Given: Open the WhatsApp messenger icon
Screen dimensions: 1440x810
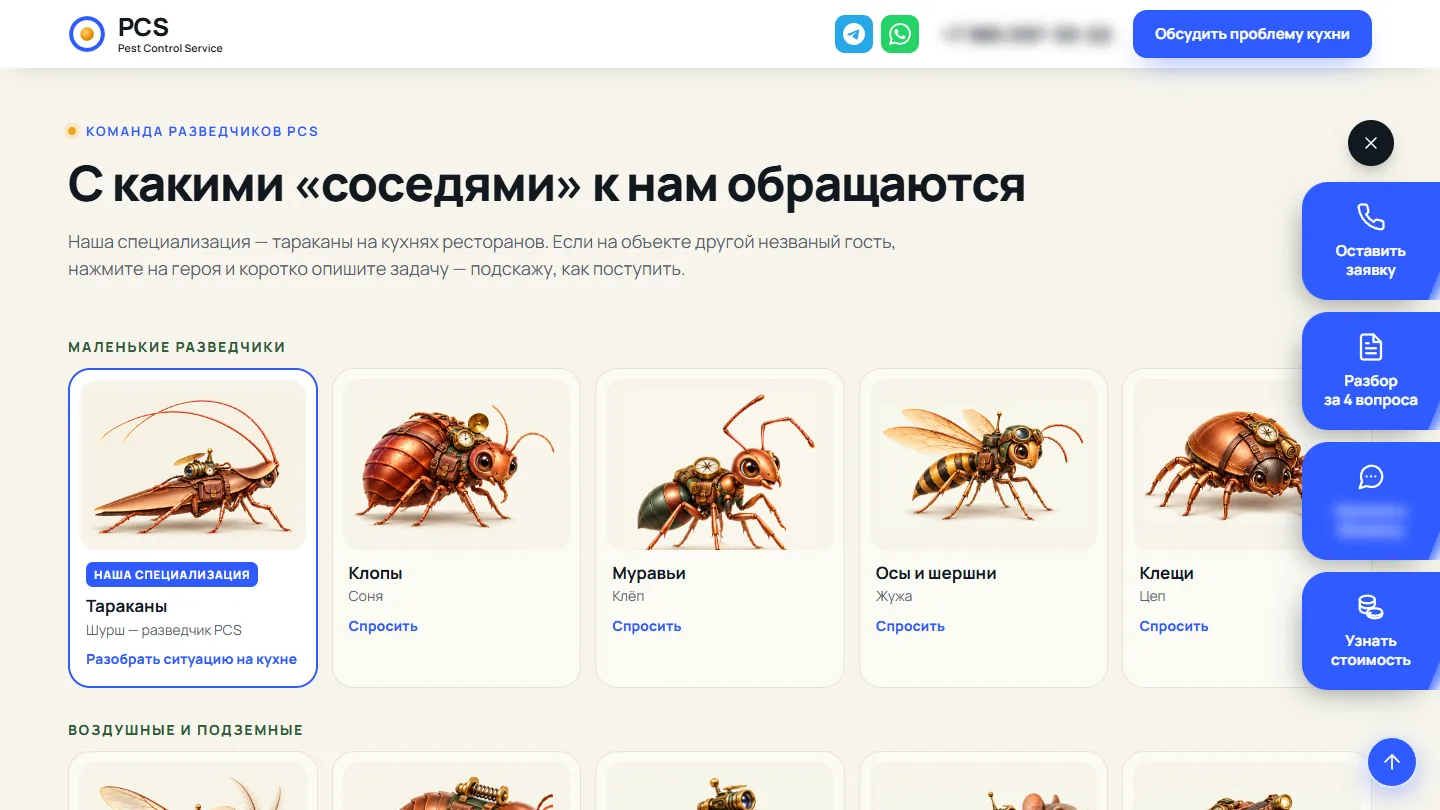Looking at the screenshot, I should [x=900, y=34].
